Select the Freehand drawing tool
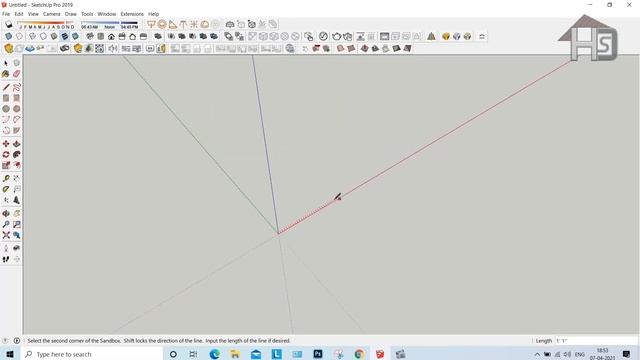This screenshot has height=360, width=640. coord(16,87)
